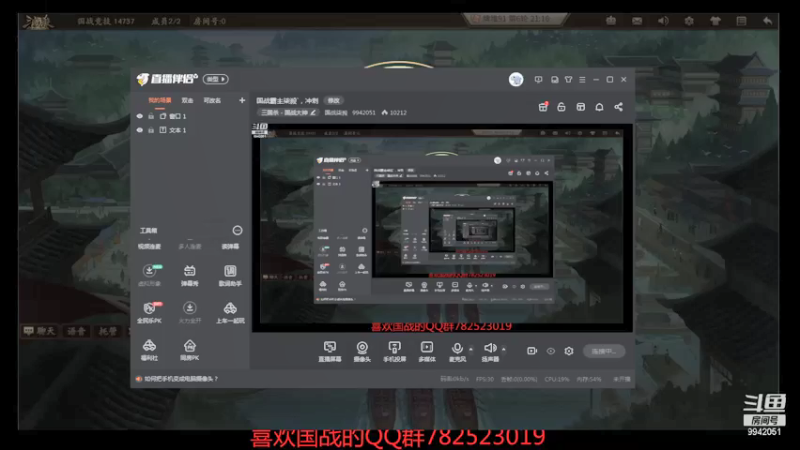Viewport: 800px width, 450px height.
Task: Open the feedback message icon in title bar
Action: tap(538, 80)
